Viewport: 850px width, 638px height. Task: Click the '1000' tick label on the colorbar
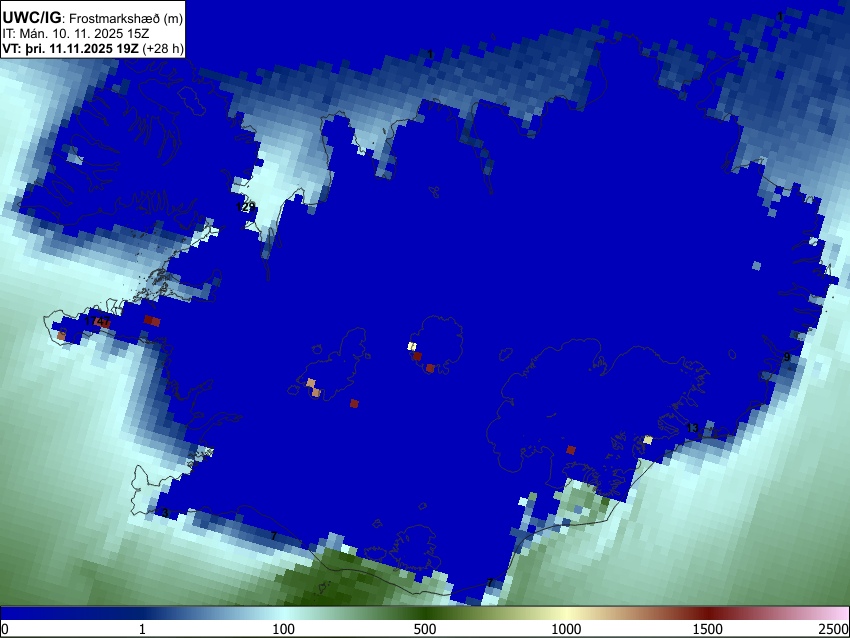click(566, 629)
